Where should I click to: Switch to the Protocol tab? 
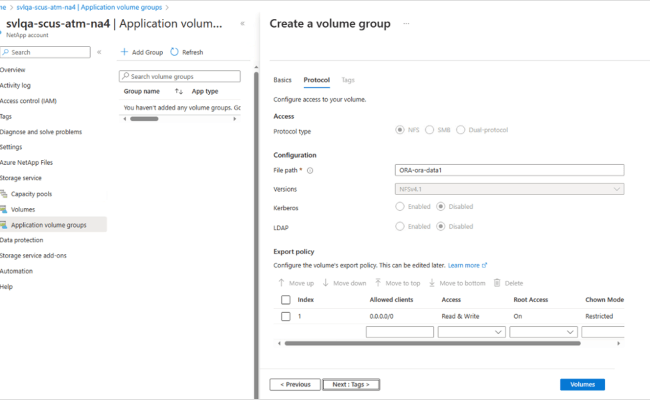coord(317,80)
